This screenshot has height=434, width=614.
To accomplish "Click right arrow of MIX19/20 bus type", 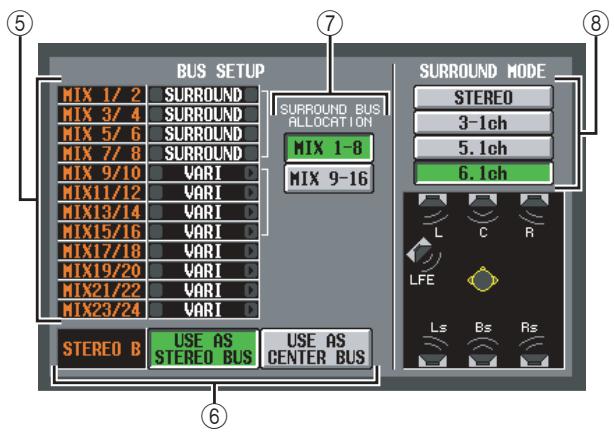I will point(251,271).
